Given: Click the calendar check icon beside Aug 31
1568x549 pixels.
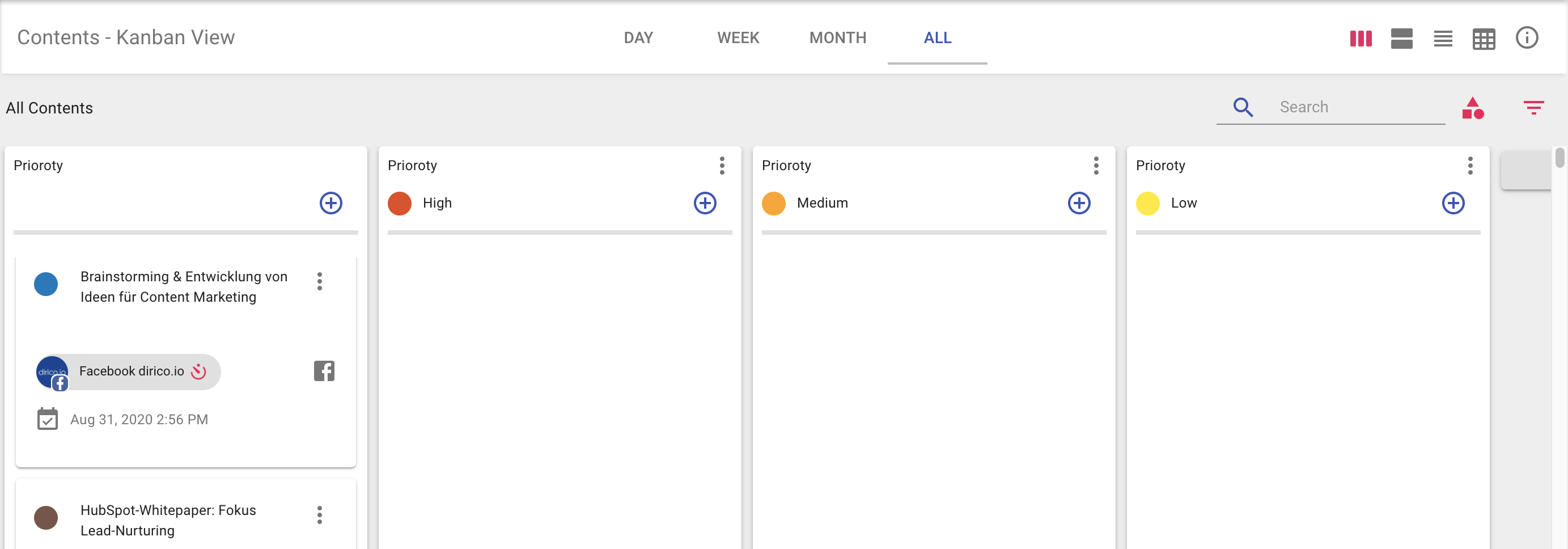Looking at the screenshot, I should 48,419.
